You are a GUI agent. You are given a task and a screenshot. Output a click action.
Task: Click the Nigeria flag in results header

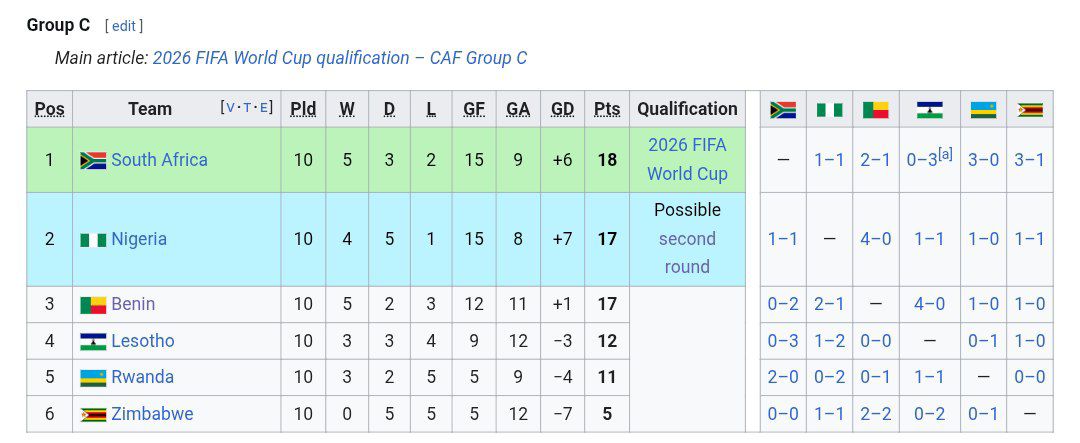click(829, 110)
